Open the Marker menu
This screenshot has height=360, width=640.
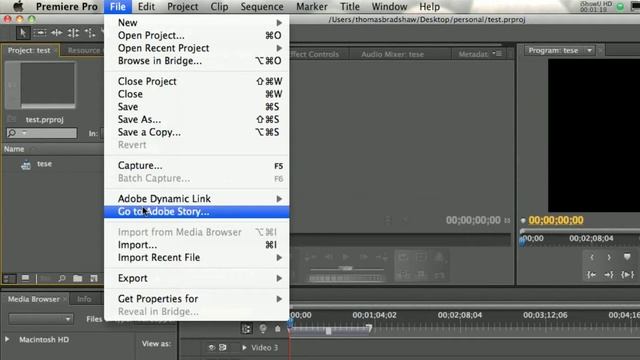(x=312, y=7)
